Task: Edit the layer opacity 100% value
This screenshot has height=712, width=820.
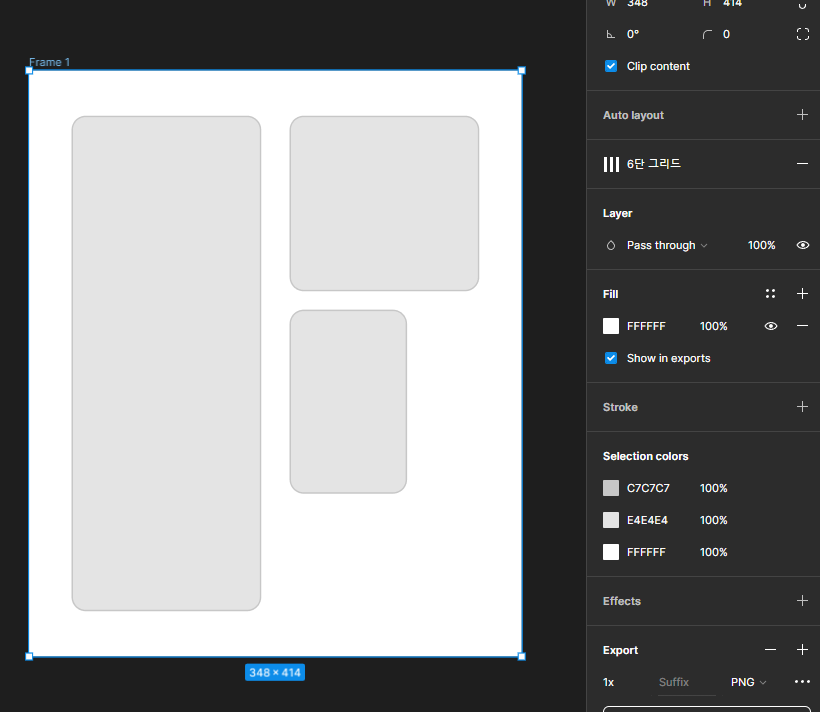Action: click(x=761, y=245)
